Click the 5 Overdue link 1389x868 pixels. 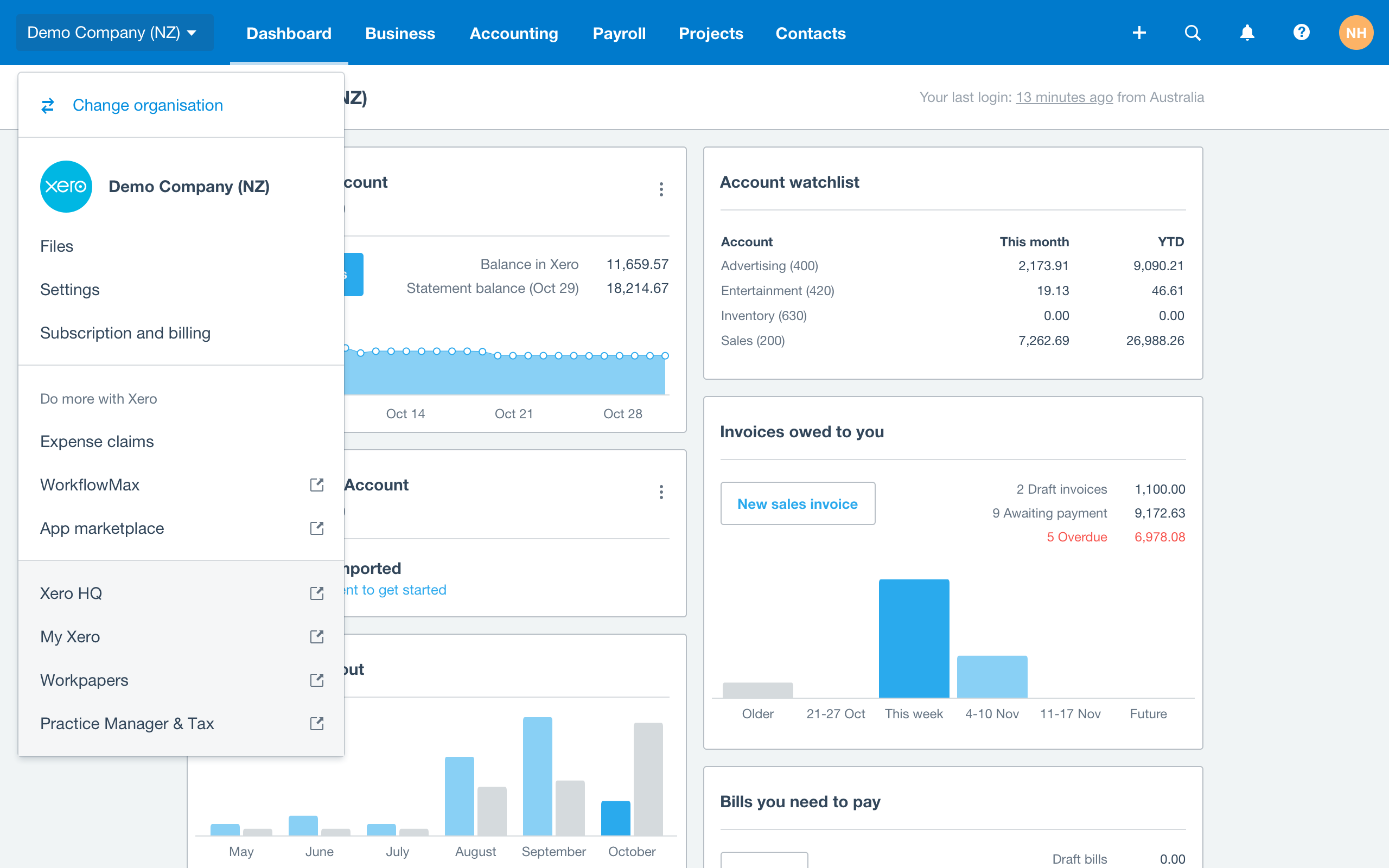tap(1077, 537)
